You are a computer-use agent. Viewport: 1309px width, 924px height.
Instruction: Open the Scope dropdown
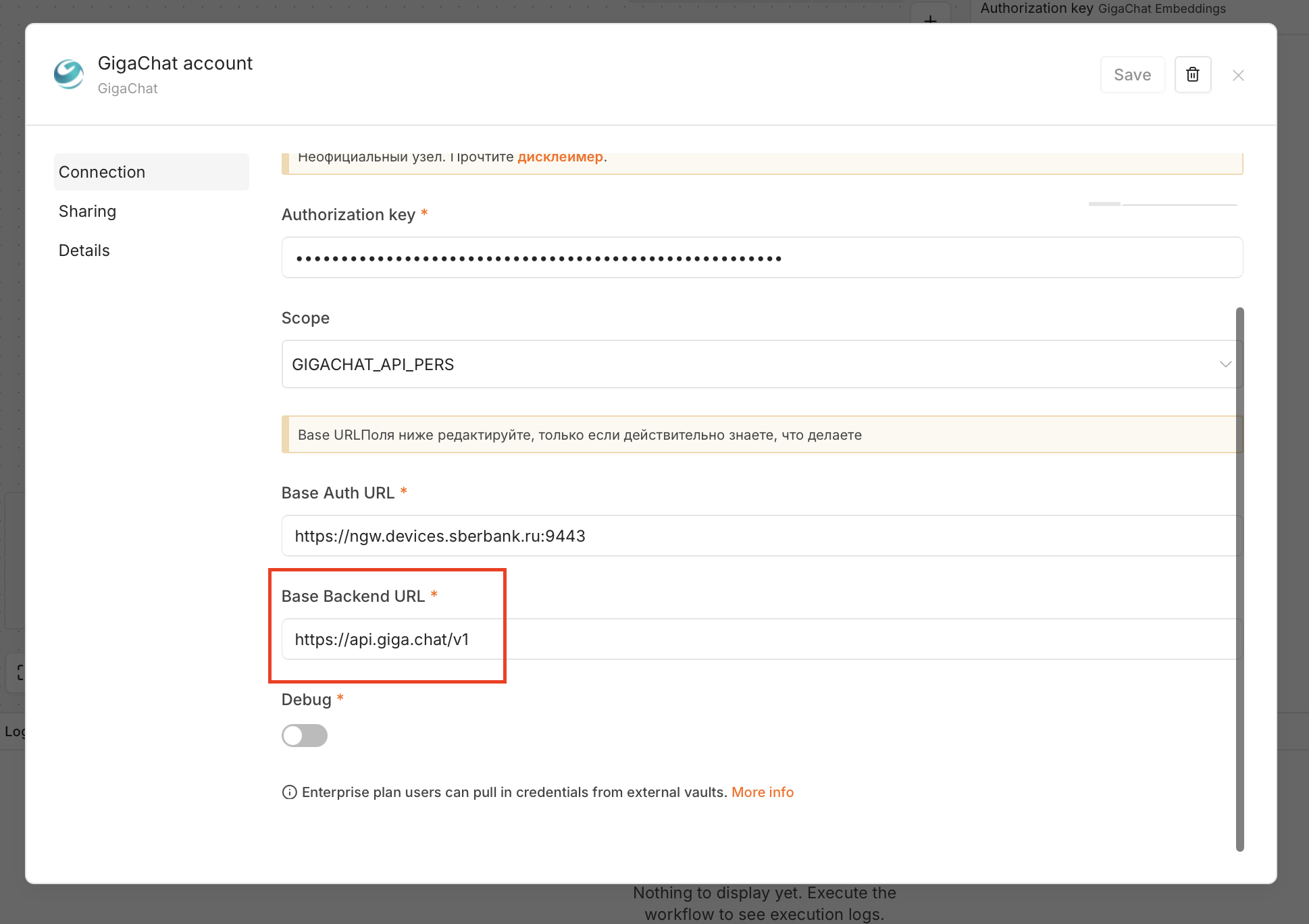point(762,364)
